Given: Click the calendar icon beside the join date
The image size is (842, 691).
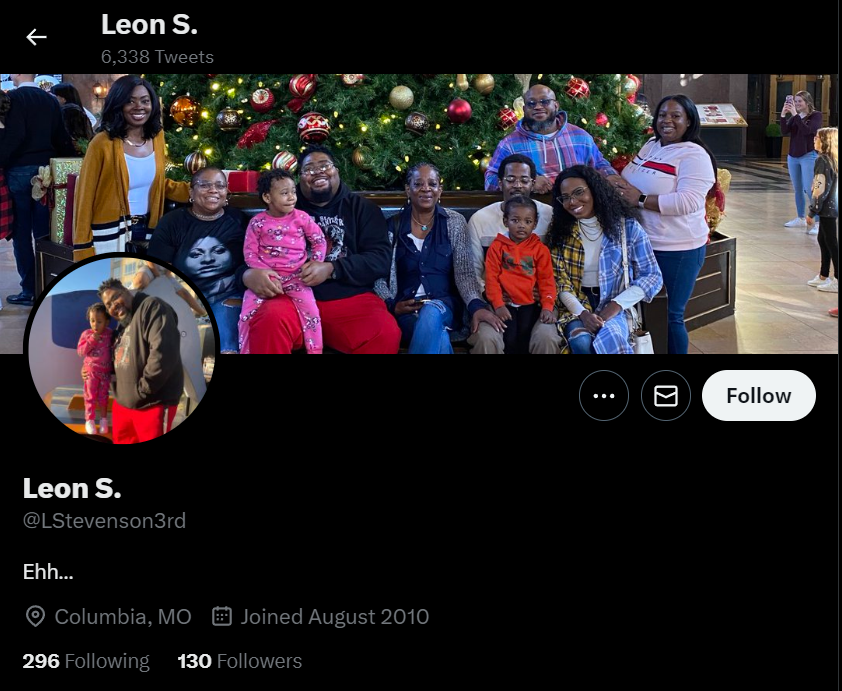Looking at the screenshot, I should point(222,616).
